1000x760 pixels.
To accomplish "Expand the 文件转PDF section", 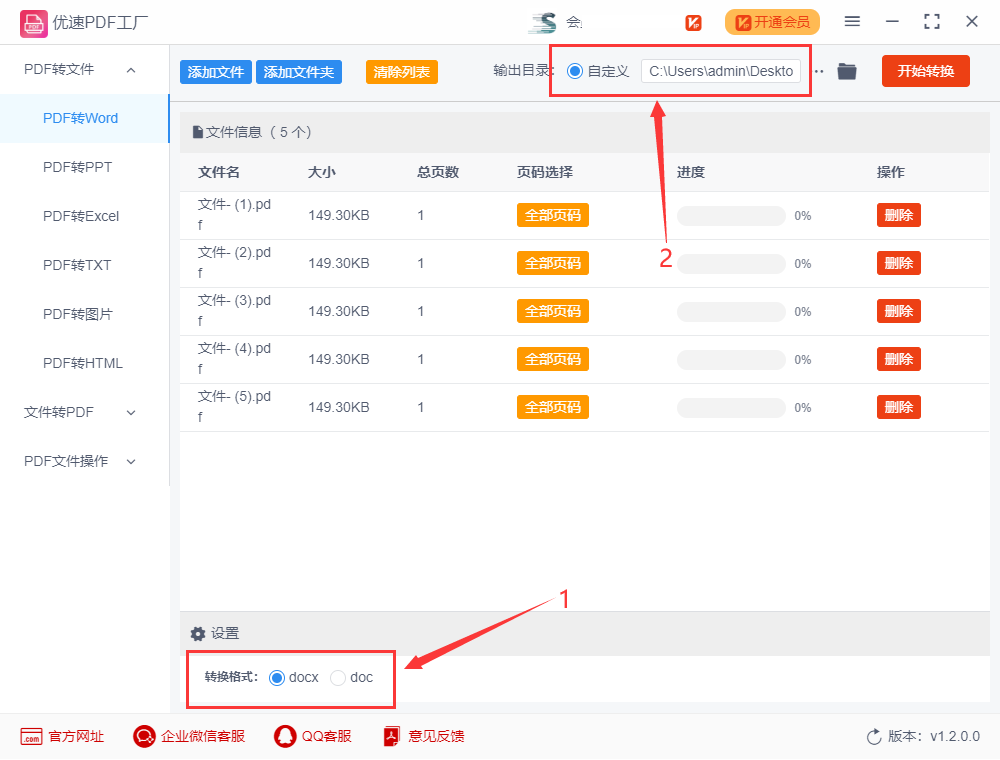I will [x=131, y=413].
